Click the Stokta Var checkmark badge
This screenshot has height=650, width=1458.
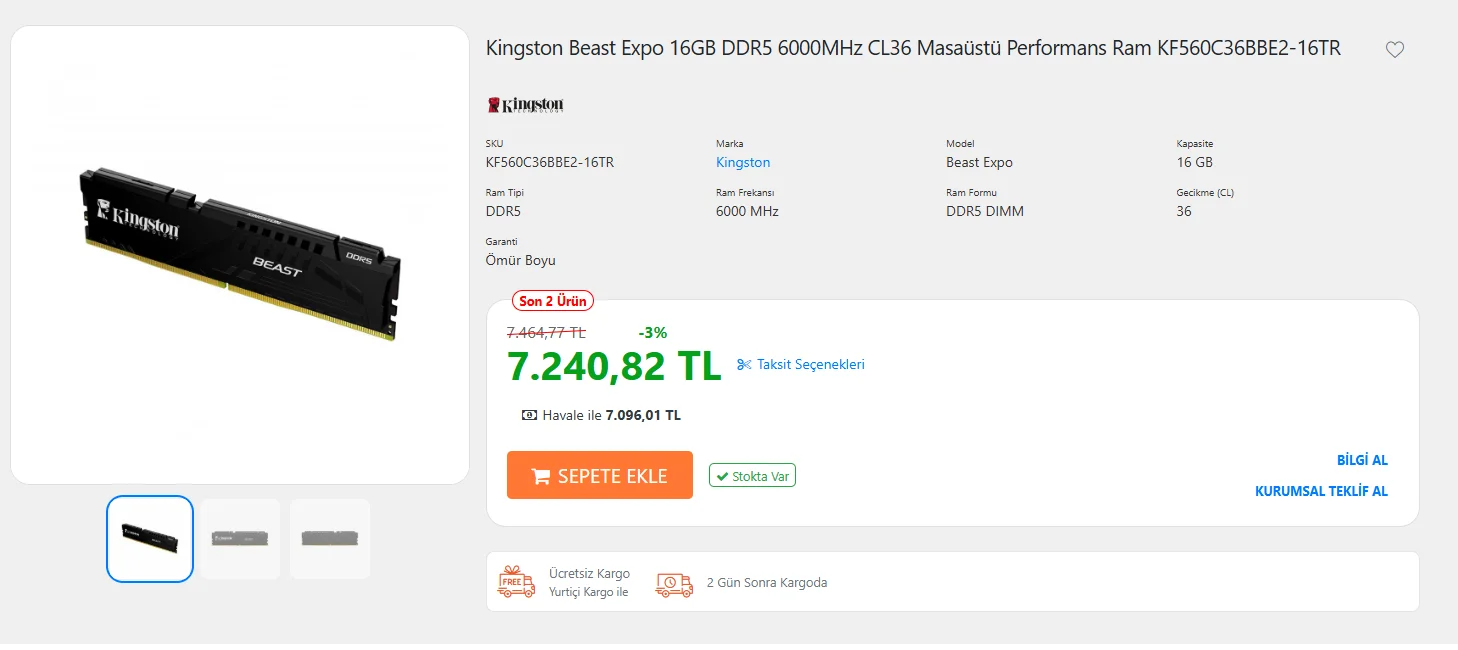tap(752, 476)
